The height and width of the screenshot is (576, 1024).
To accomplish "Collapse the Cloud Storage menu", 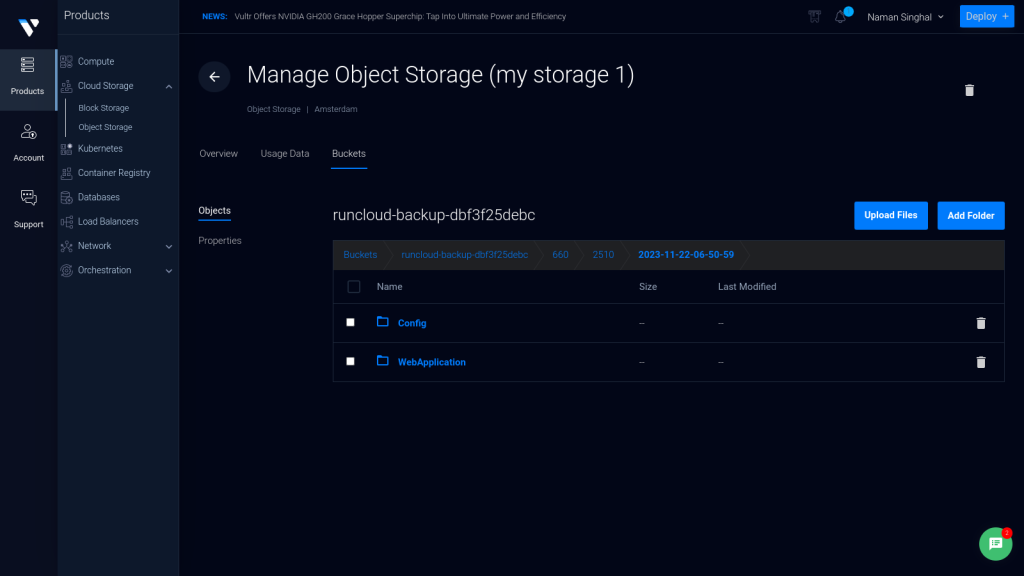I will click(168, 86).
